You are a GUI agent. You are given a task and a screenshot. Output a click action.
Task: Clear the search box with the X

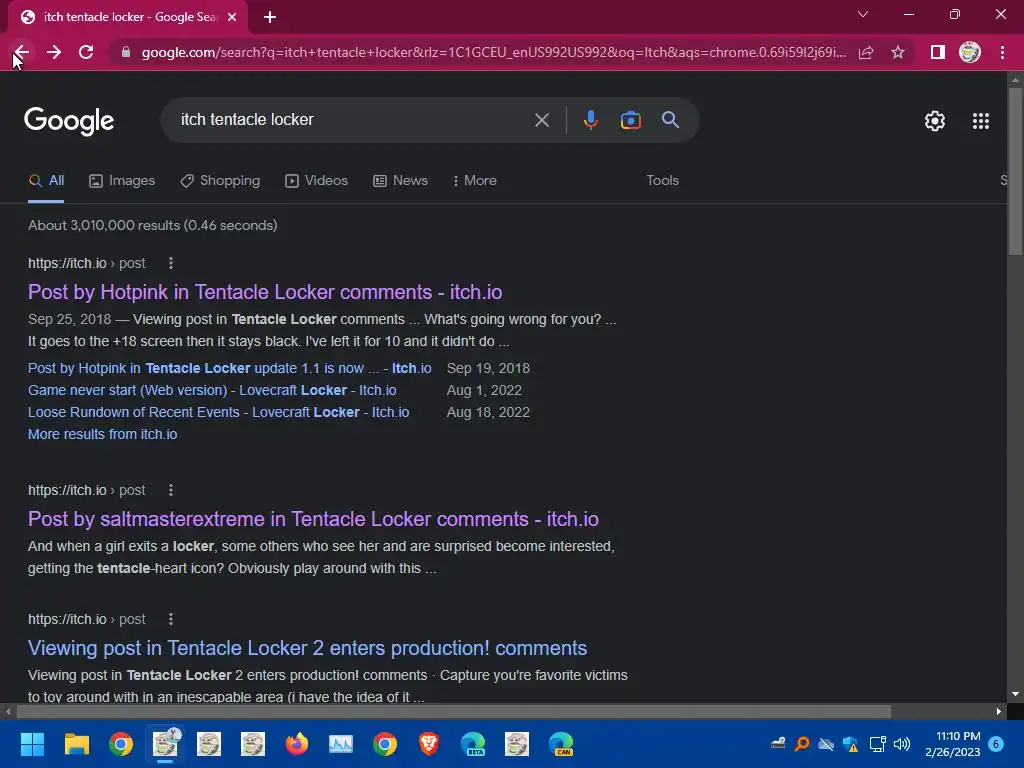pos(542,120)
